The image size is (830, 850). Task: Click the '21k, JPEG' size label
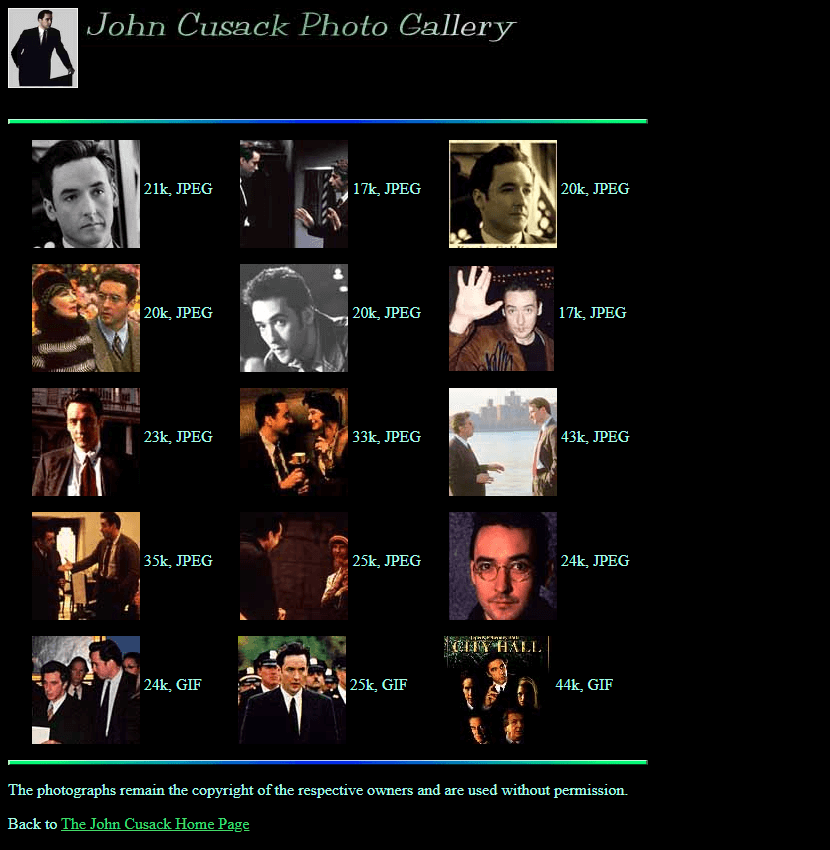pyautogui.click(x=178, y=189)
